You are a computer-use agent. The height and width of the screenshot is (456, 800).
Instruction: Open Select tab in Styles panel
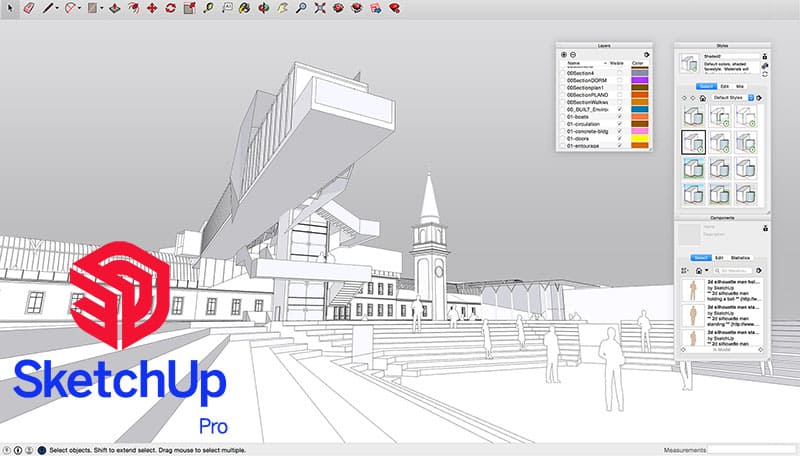click(x=707, y=87)
